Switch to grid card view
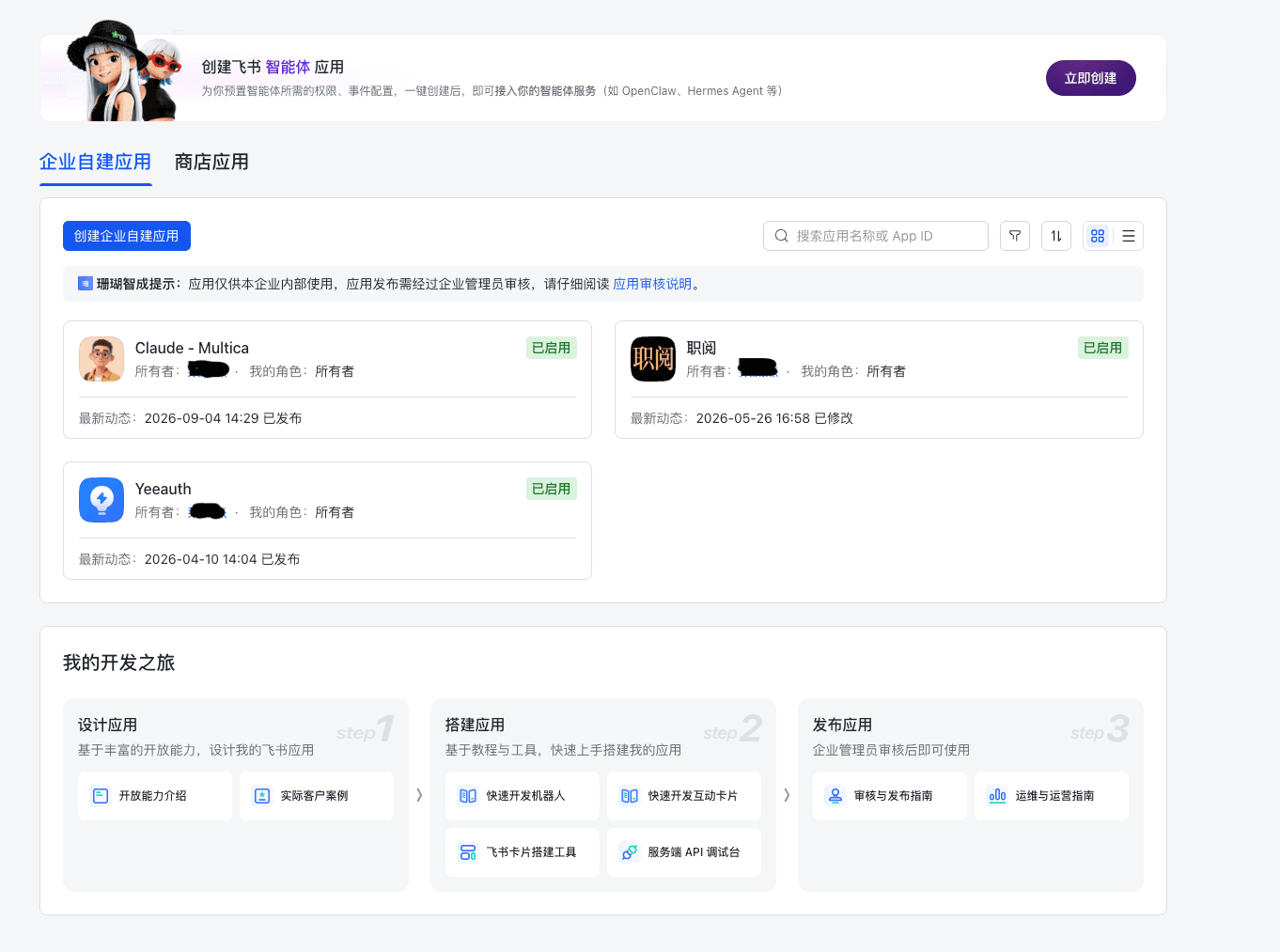Viewport: 1280px width, 952px height. coord(1098,236)
